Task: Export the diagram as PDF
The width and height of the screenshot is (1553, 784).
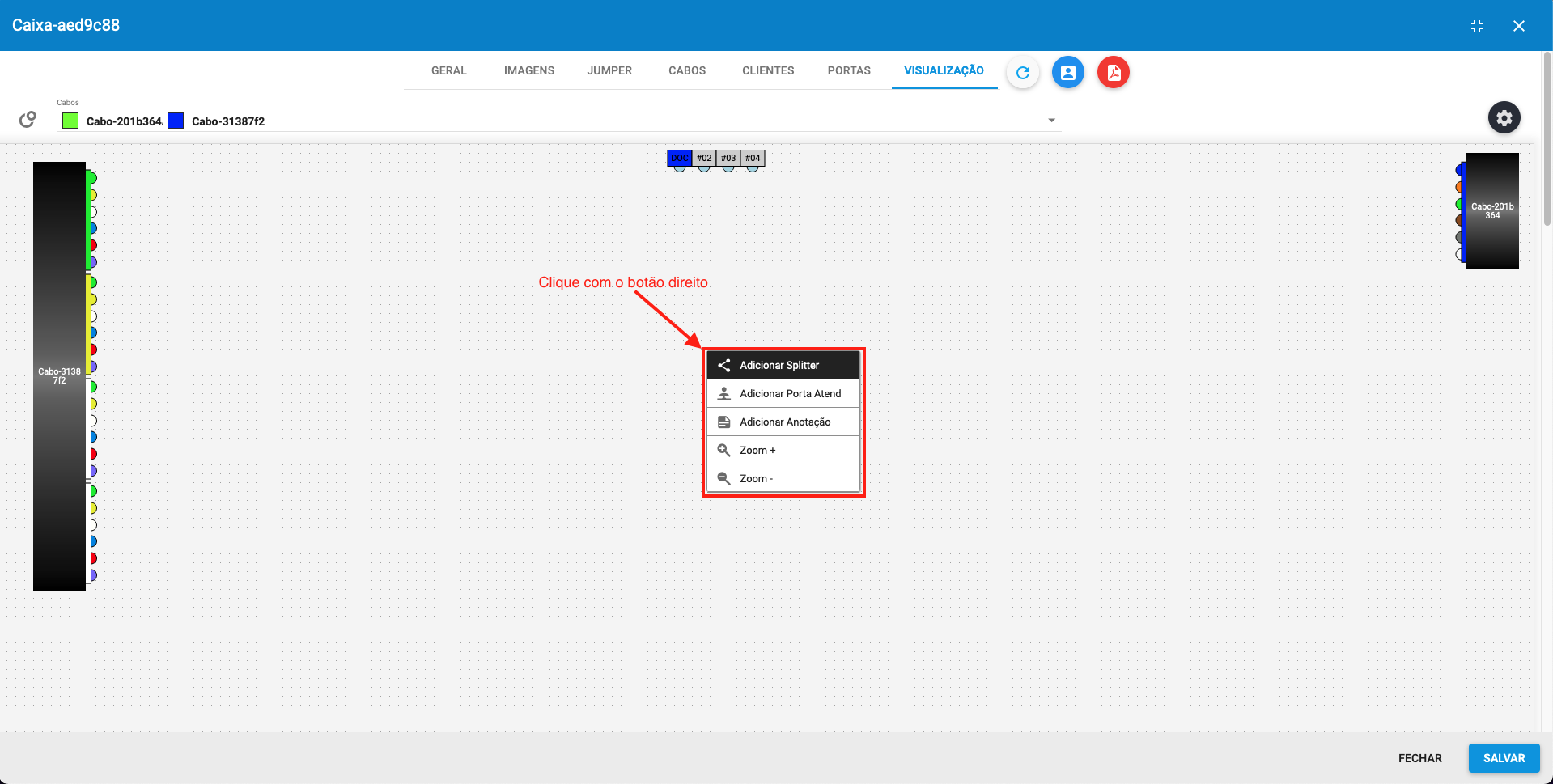Action: (1113, 72)
